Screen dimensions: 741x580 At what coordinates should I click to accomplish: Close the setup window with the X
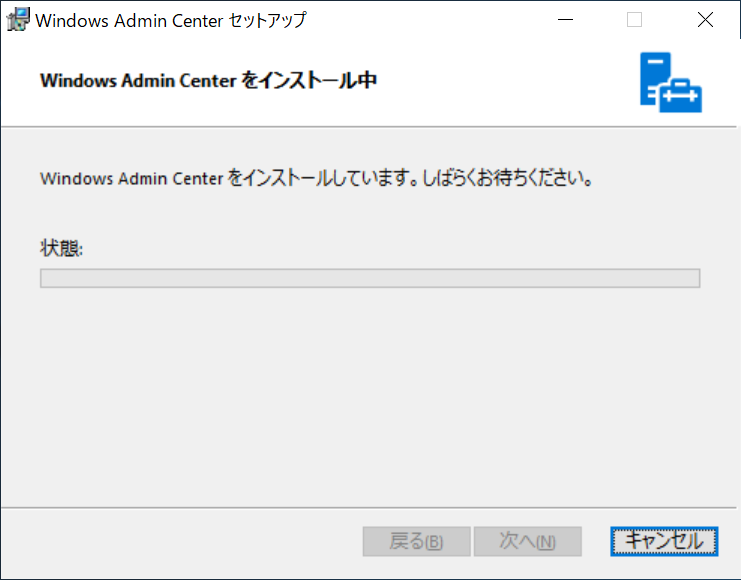pyautogui.click(x=705, y=20)
